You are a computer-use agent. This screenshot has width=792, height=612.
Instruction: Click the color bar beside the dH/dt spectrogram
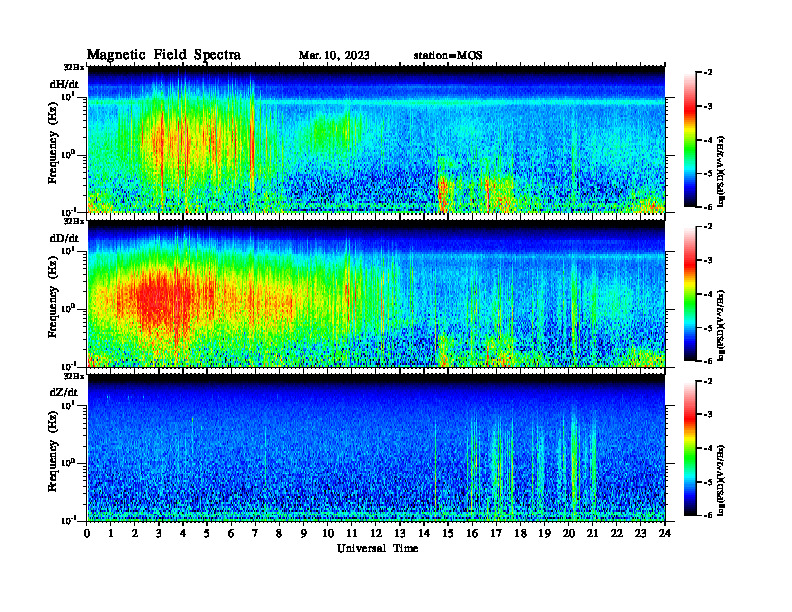point(690,140)
